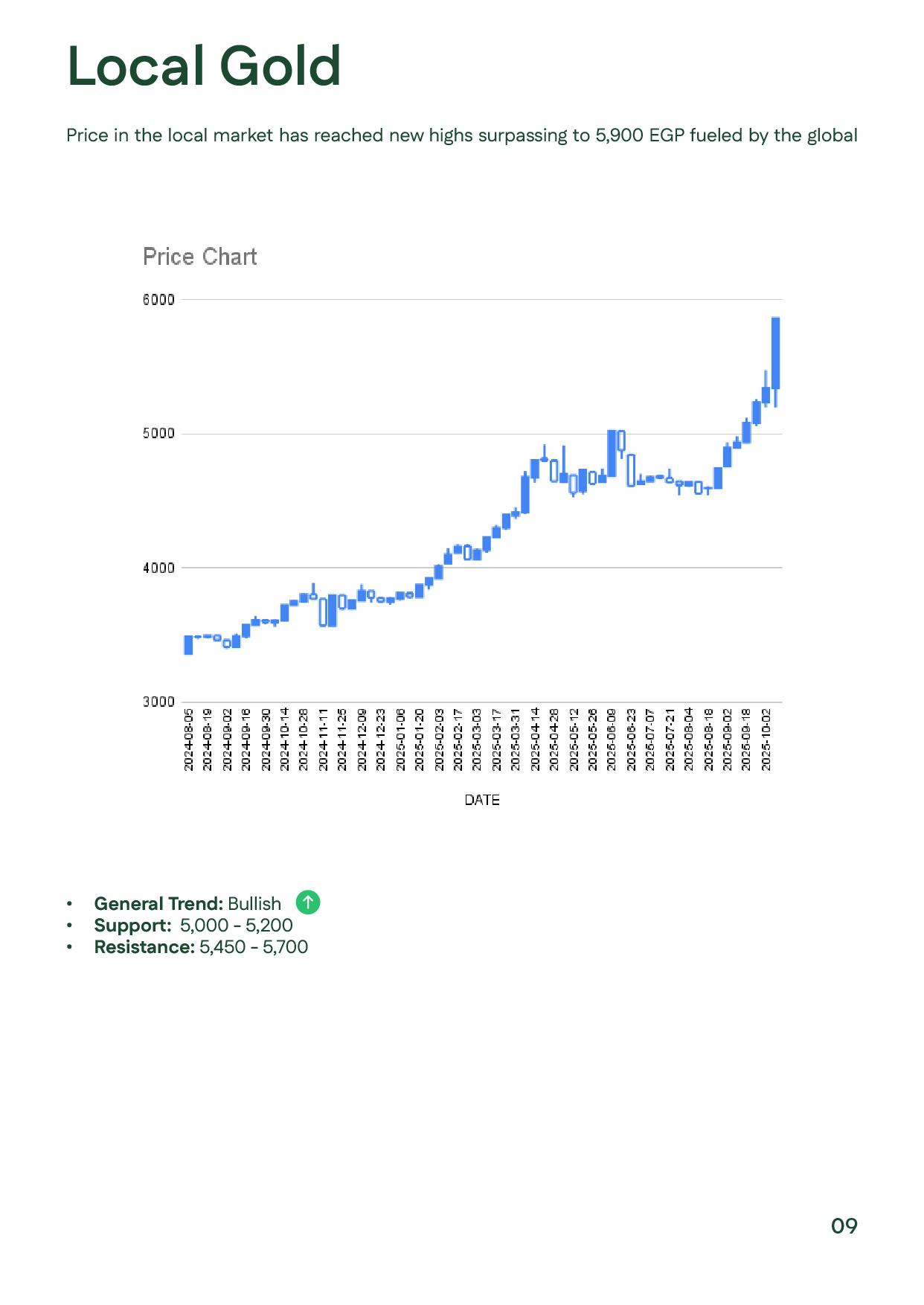Screen dimensions: 924x1305
Task: Click the 2025-10-02 date label
Action: pos(767,739)
